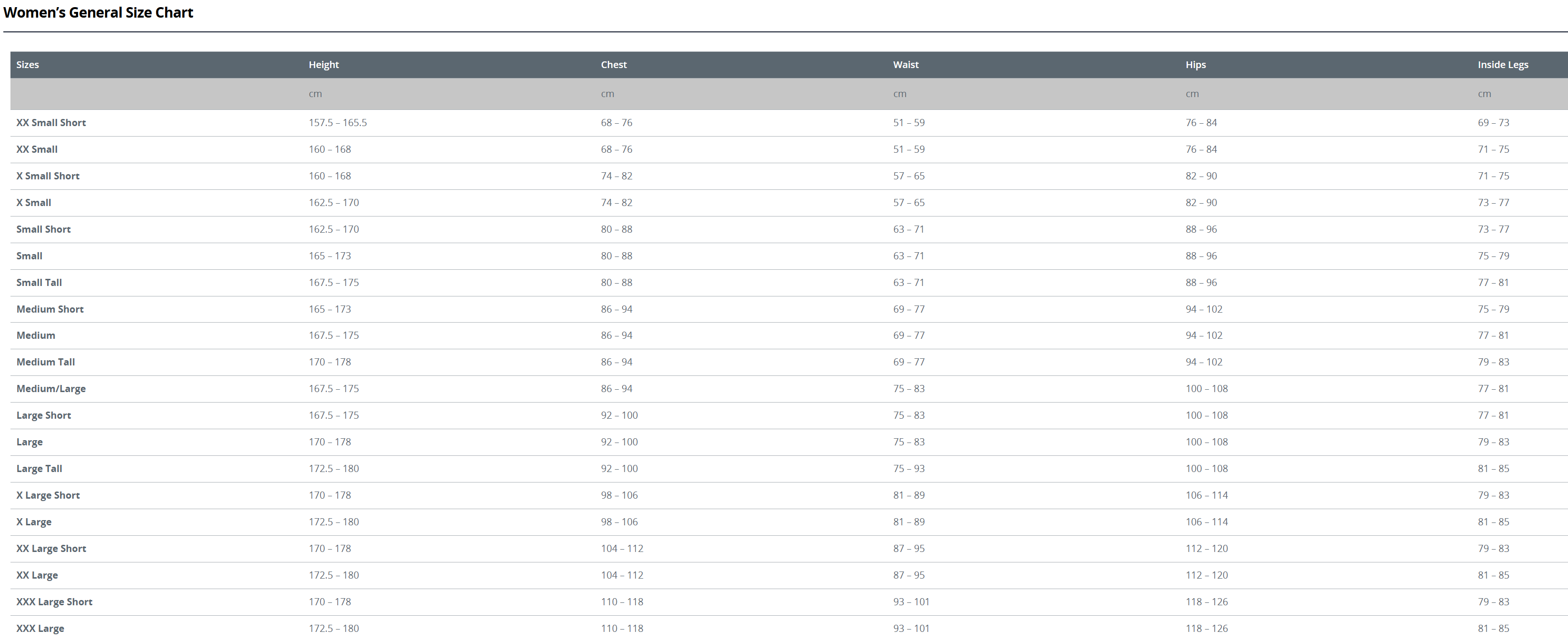The image size is (1568, 640).
Task: Click XX Small Short height 157.5 – 165.5
Action: 337,122
